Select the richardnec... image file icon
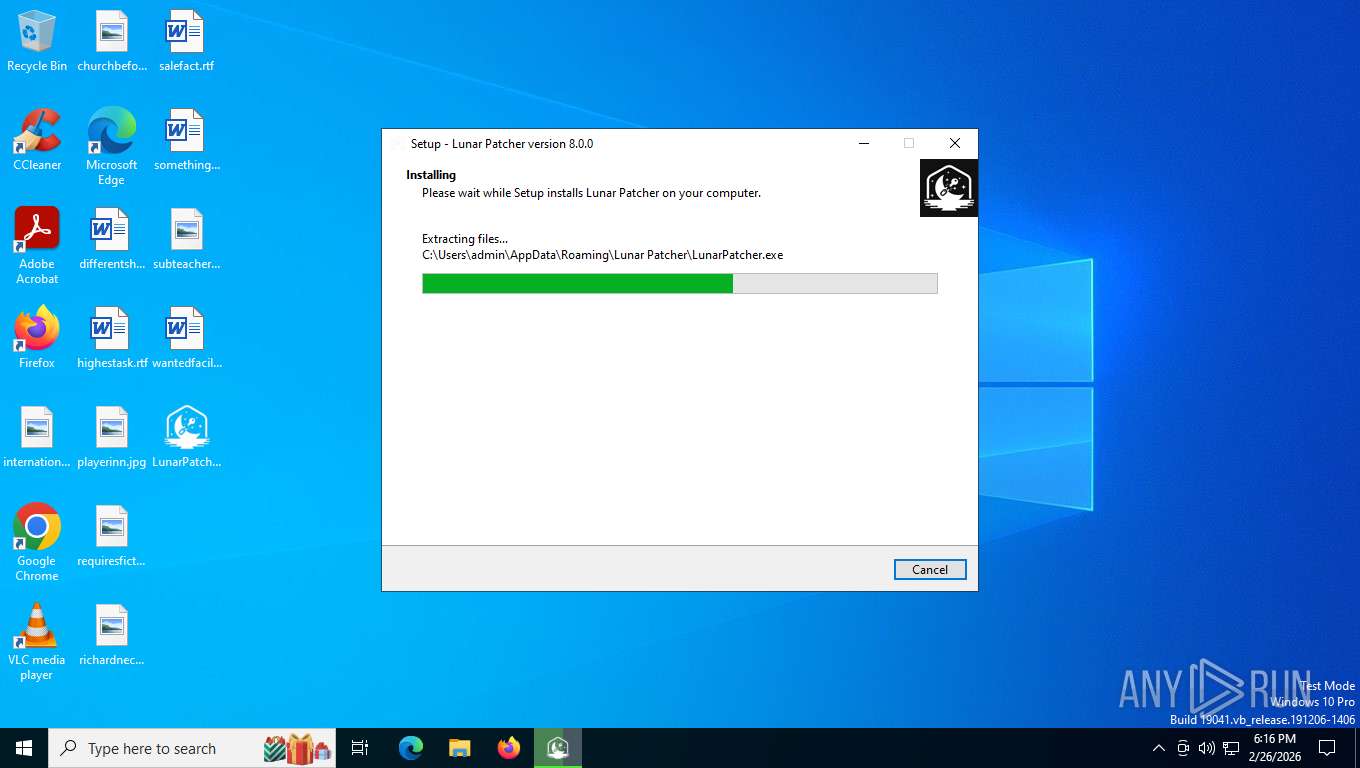Viewport: 1360px width, 768px height. pos(112,635)
